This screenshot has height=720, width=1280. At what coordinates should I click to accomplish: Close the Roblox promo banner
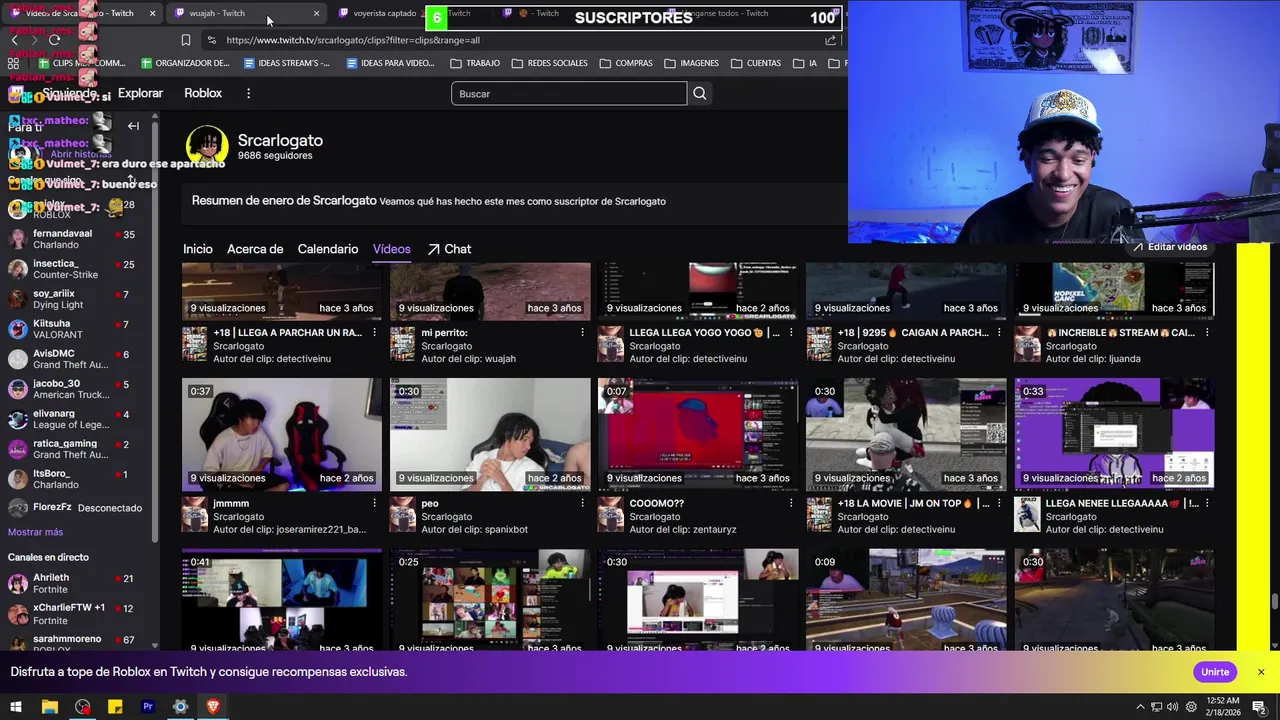(x=1261, y=672)
